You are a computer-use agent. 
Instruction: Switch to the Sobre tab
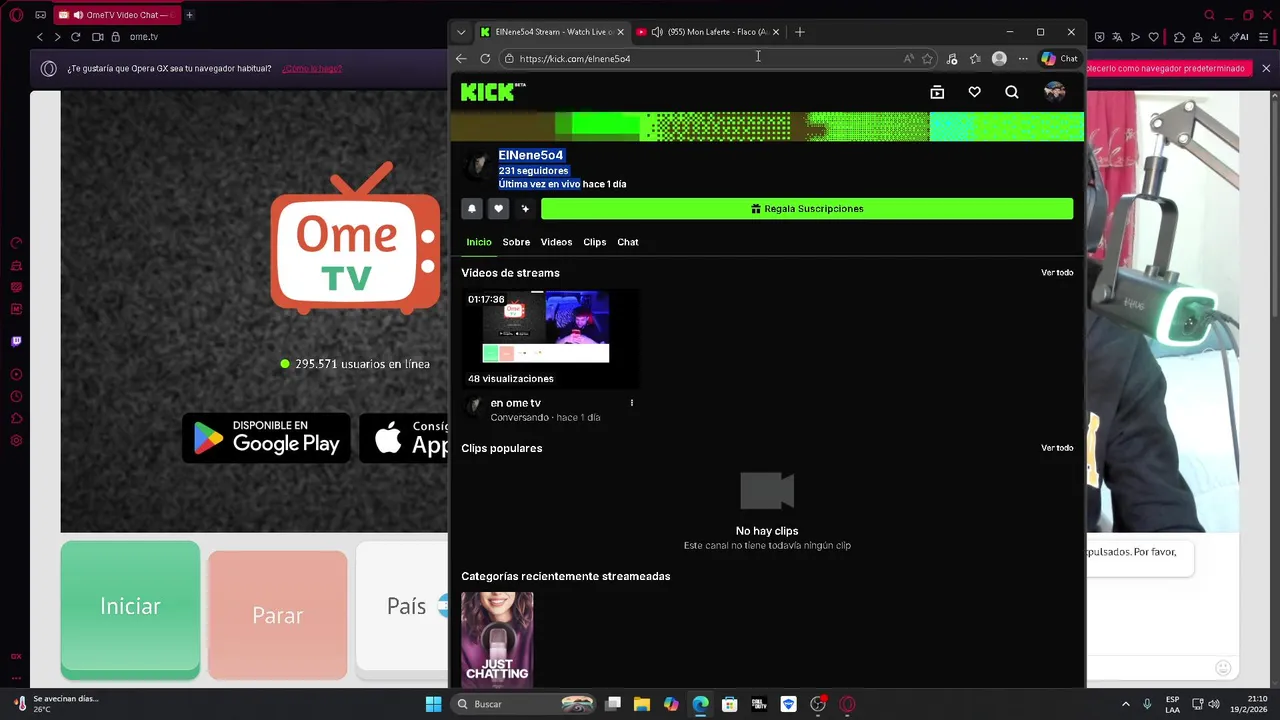(516, 242)
